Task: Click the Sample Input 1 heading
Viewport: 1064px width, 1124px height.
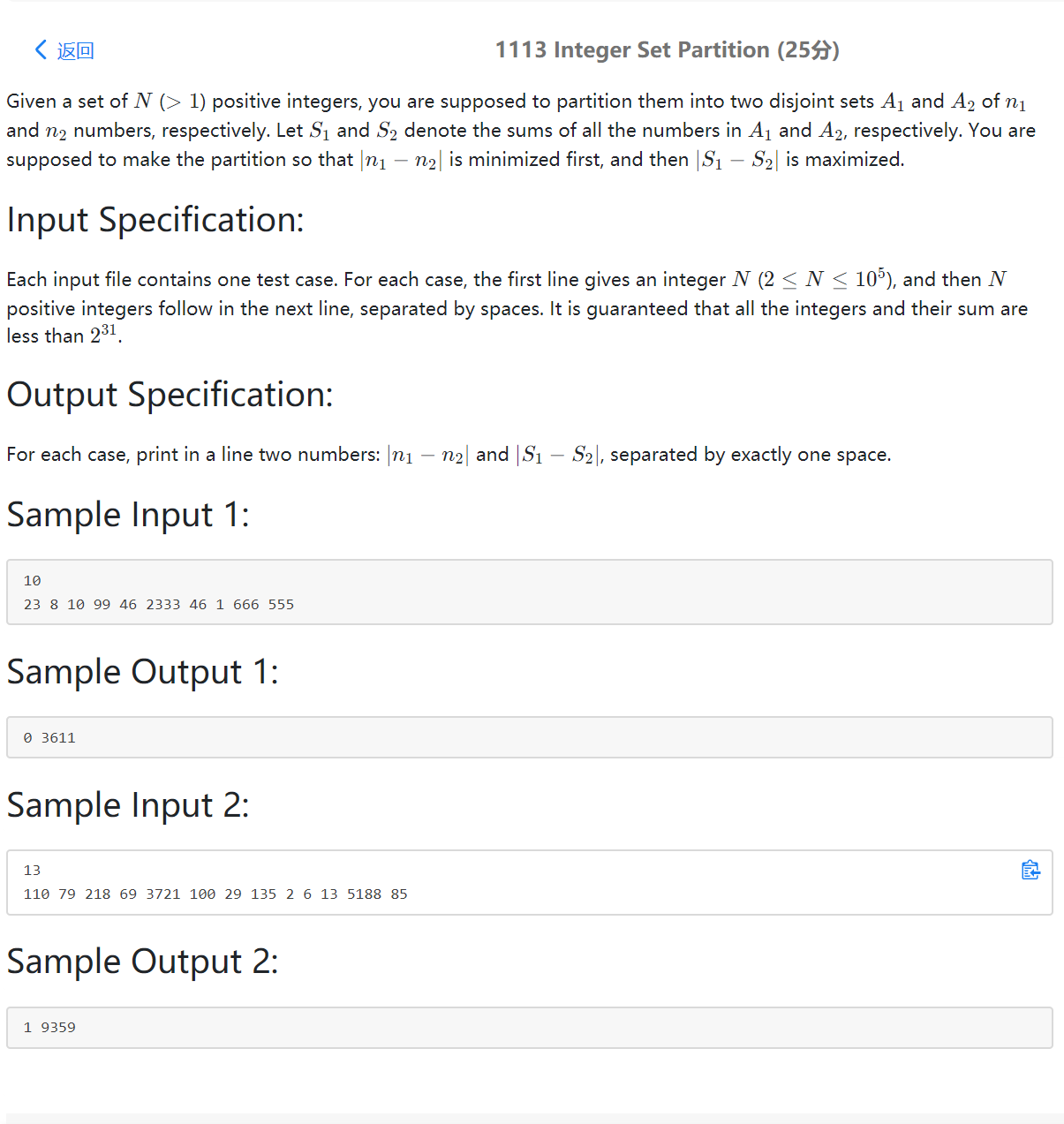Action: click(x=128, y=514)
